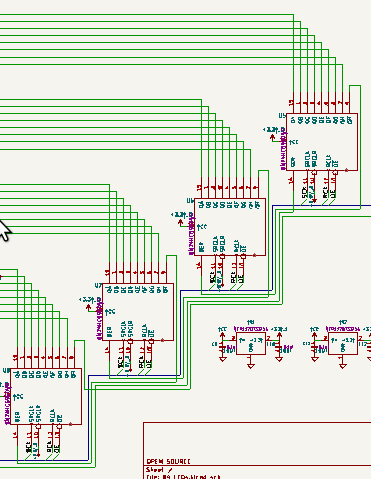Click the RCK label under bottom-left chip
This screenshot has width=371, height=479.
pyautogui.click(x=49, y=448)
